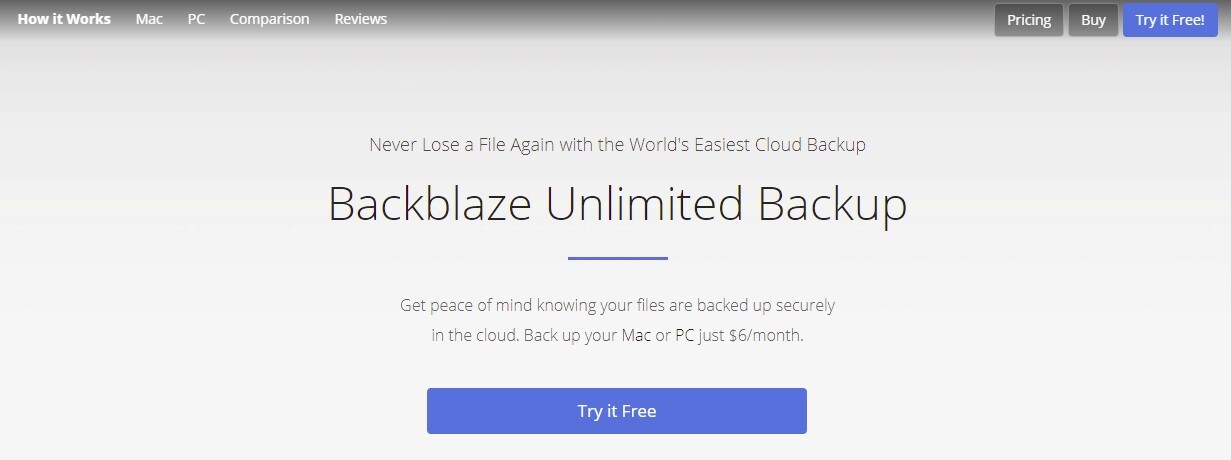Viewport: 1231px width, 460px height.
Task: Click the word Backup at the heading's end
Action: pyautogui.click(x=832, y=204)
